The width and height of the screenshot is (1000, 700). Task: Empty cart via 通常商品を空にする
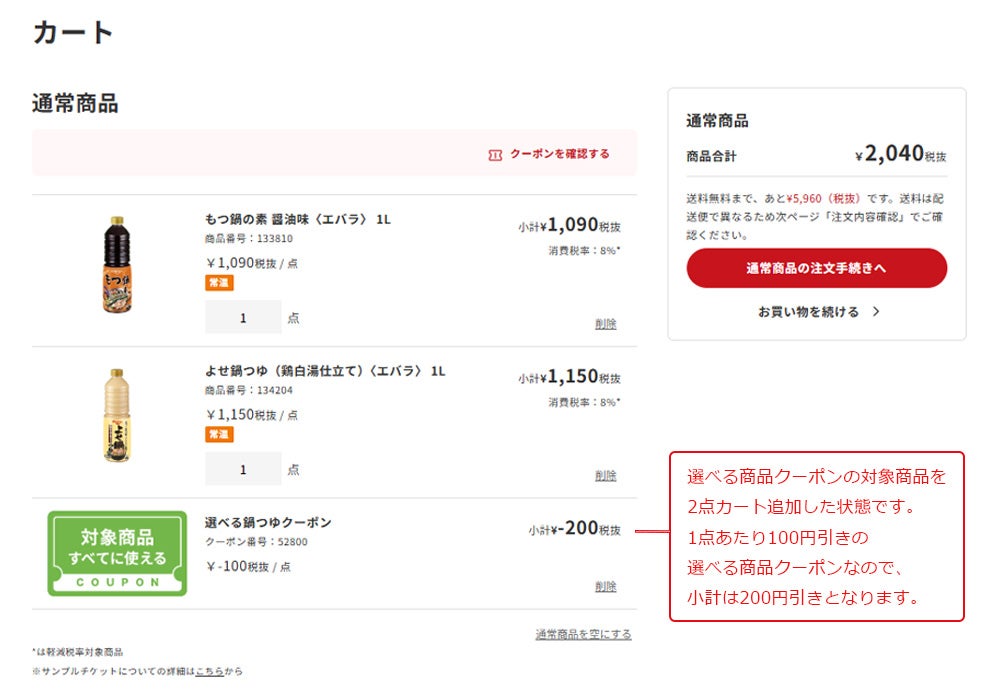tap(583, 634)
